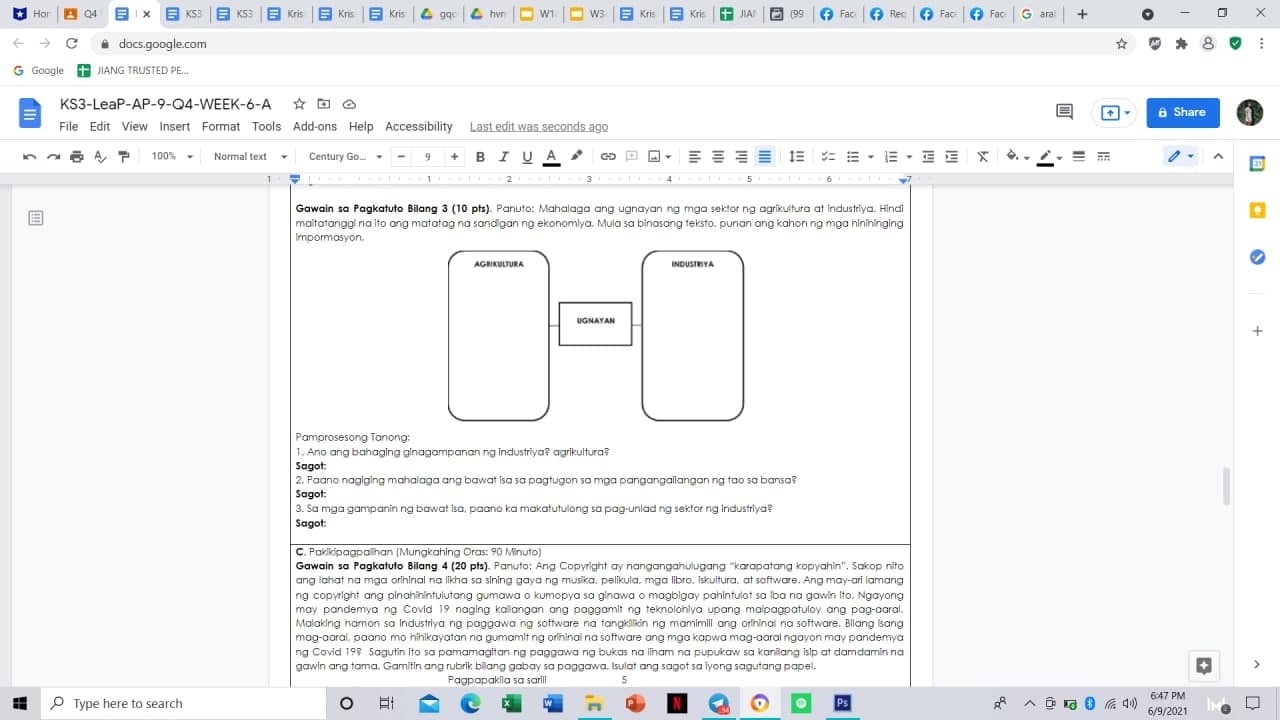Expand the Normal text style dropdown
The width and height of the screenshot is (1280, 720).
(x=247, y=156)
